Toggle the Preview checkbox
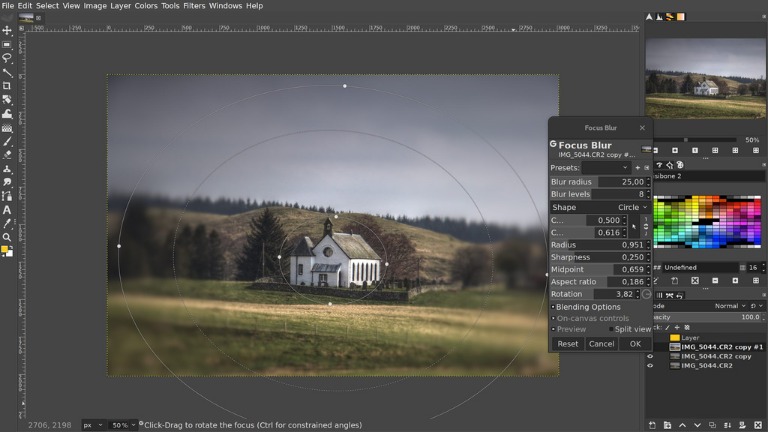 click(553, 329)
